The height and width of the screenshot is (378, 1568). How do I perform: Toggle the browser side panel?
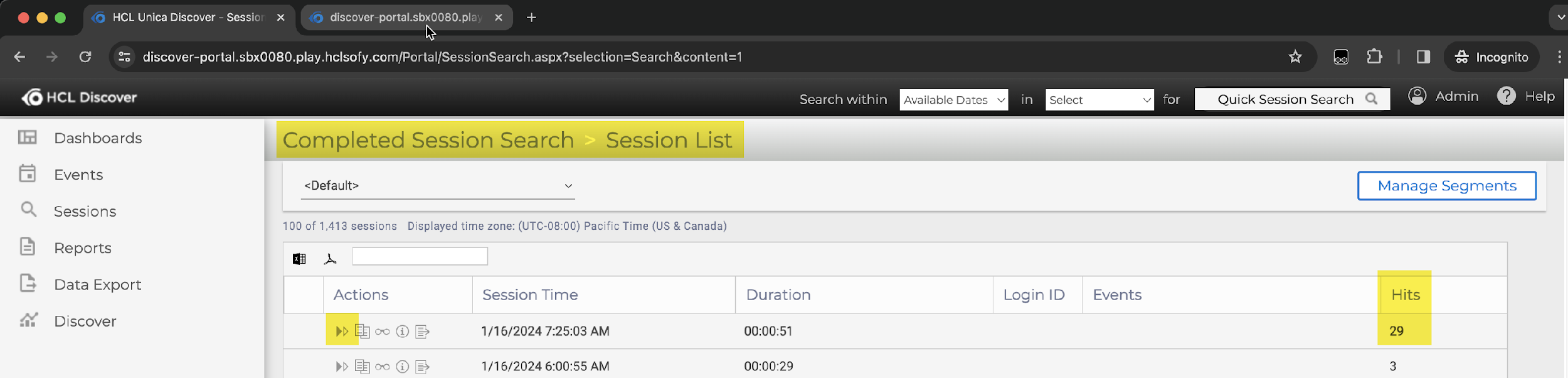pyautogui.click(x=1423, y=57)
